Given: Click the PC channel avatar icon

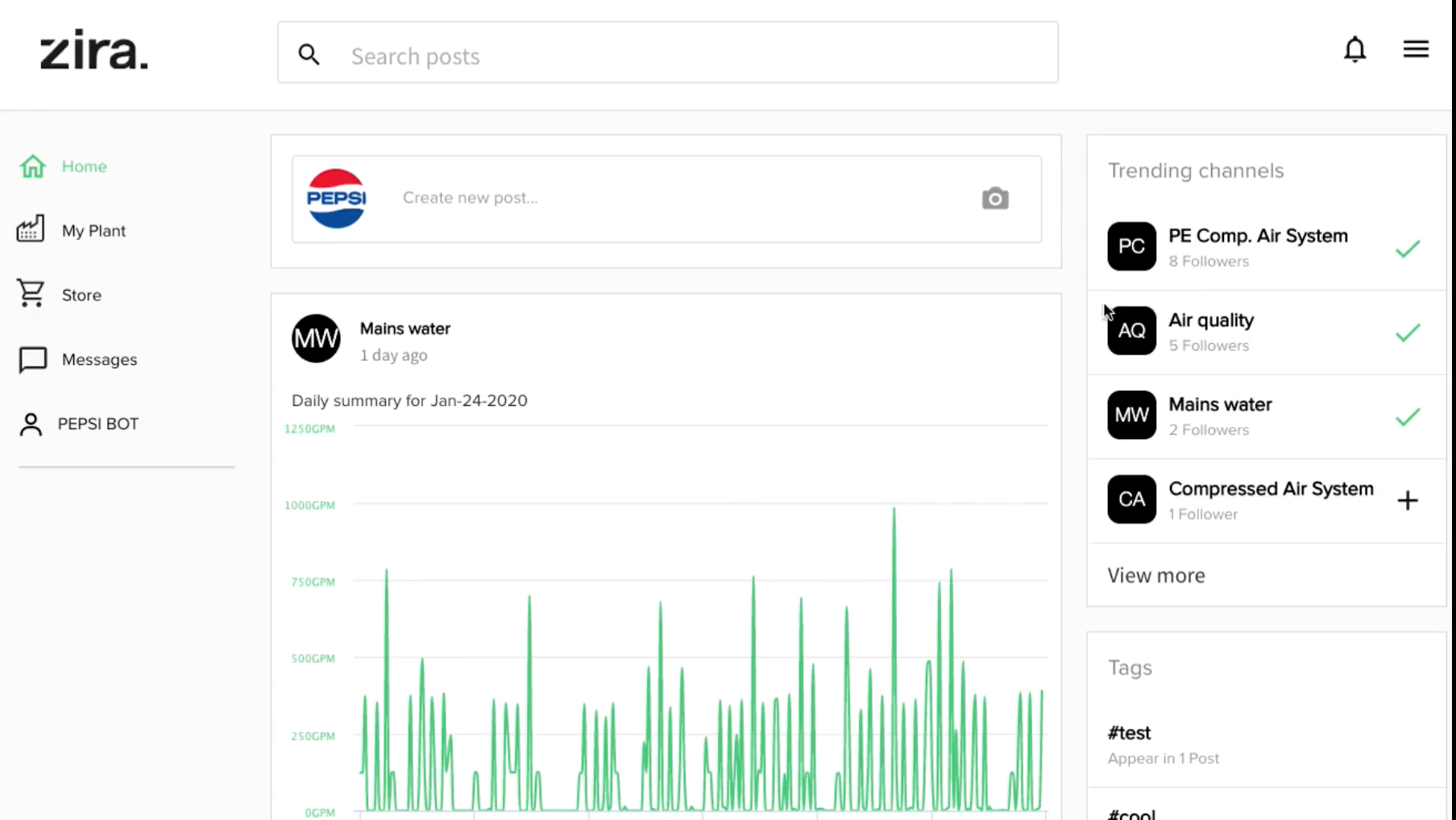Looking at the screenshot, I should click(x=1131, y=246).
